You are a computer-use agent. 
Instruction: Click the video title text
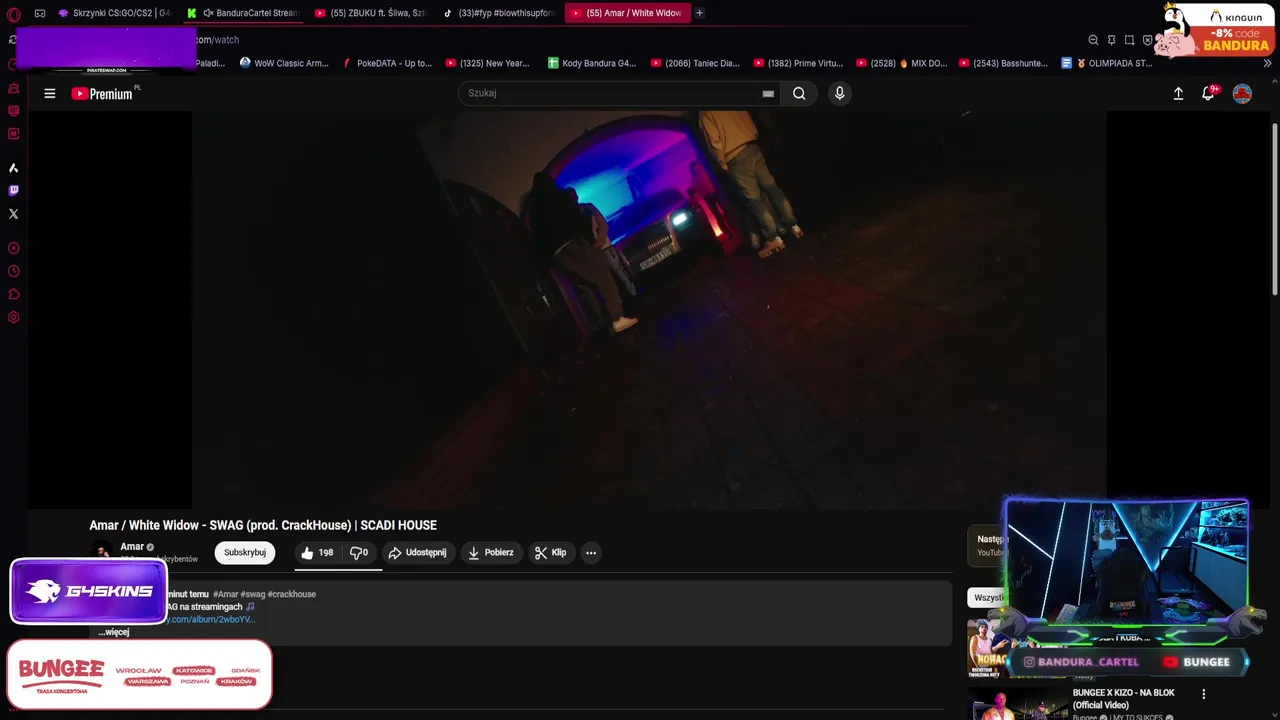tap(263, 525)
